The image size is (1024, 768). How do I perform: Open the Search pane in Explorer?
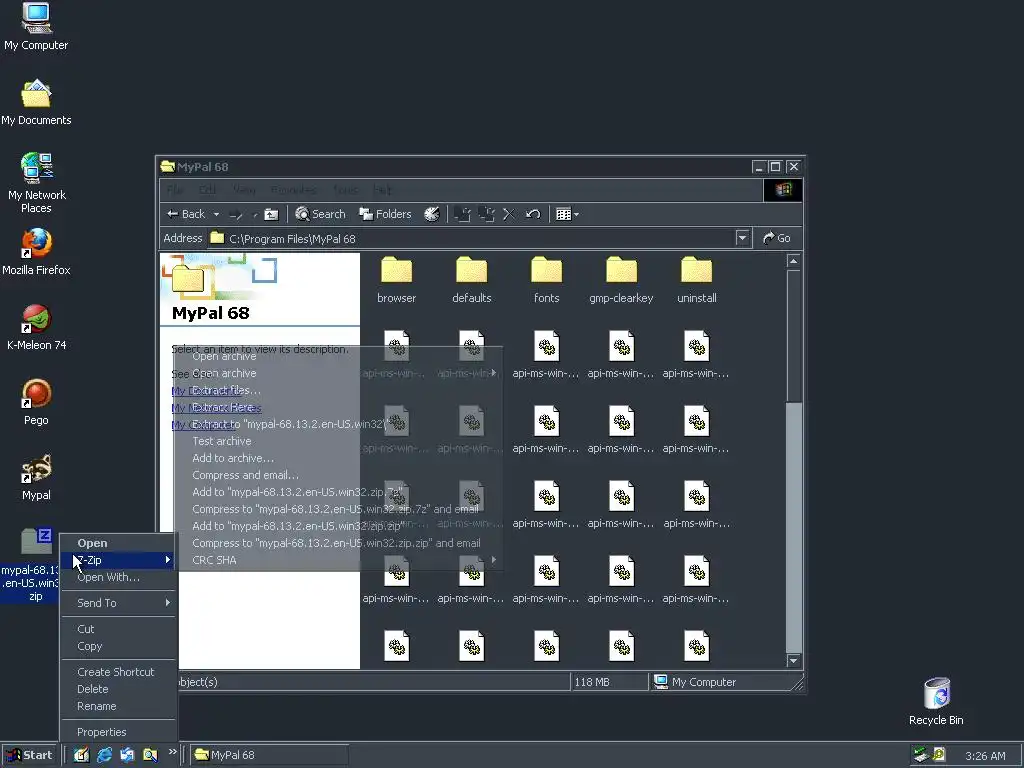click(320, 214)
